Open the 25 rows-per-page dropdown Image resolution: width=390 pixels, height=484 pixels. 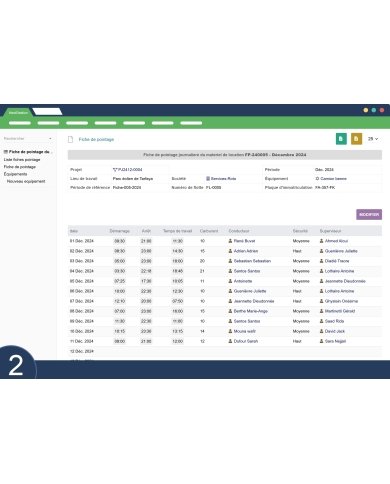pos(373,139)
